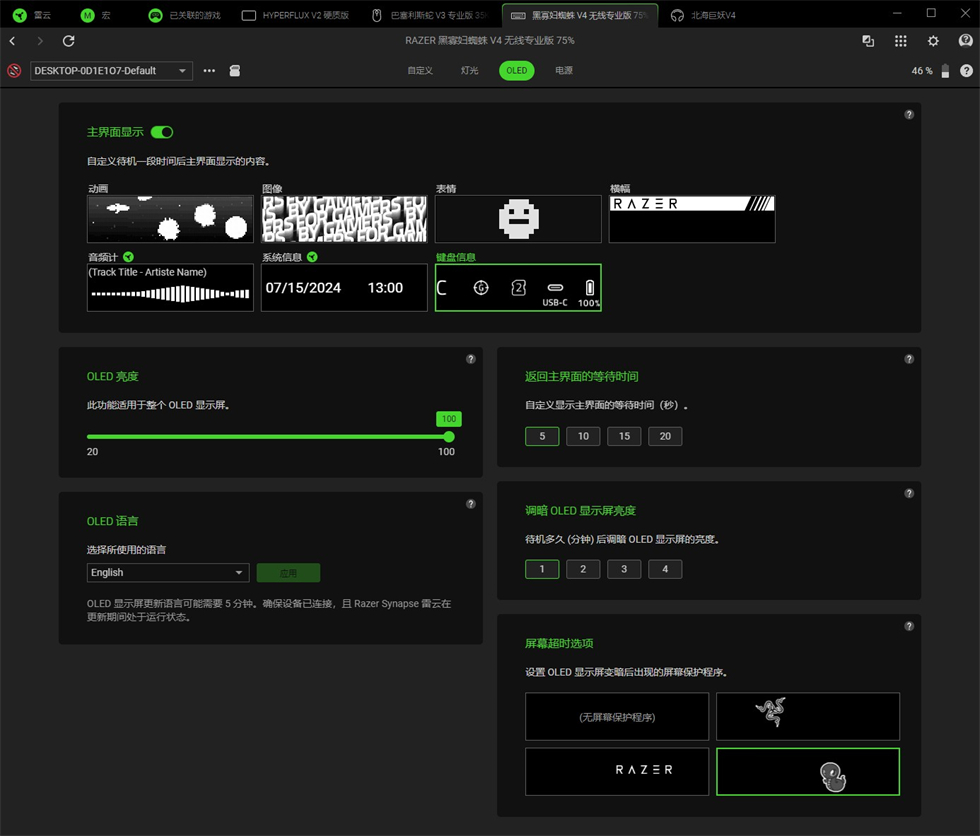Set return wait time to 15 seconds
This screenshot has height=836, width=980.
tap(624, 436)
